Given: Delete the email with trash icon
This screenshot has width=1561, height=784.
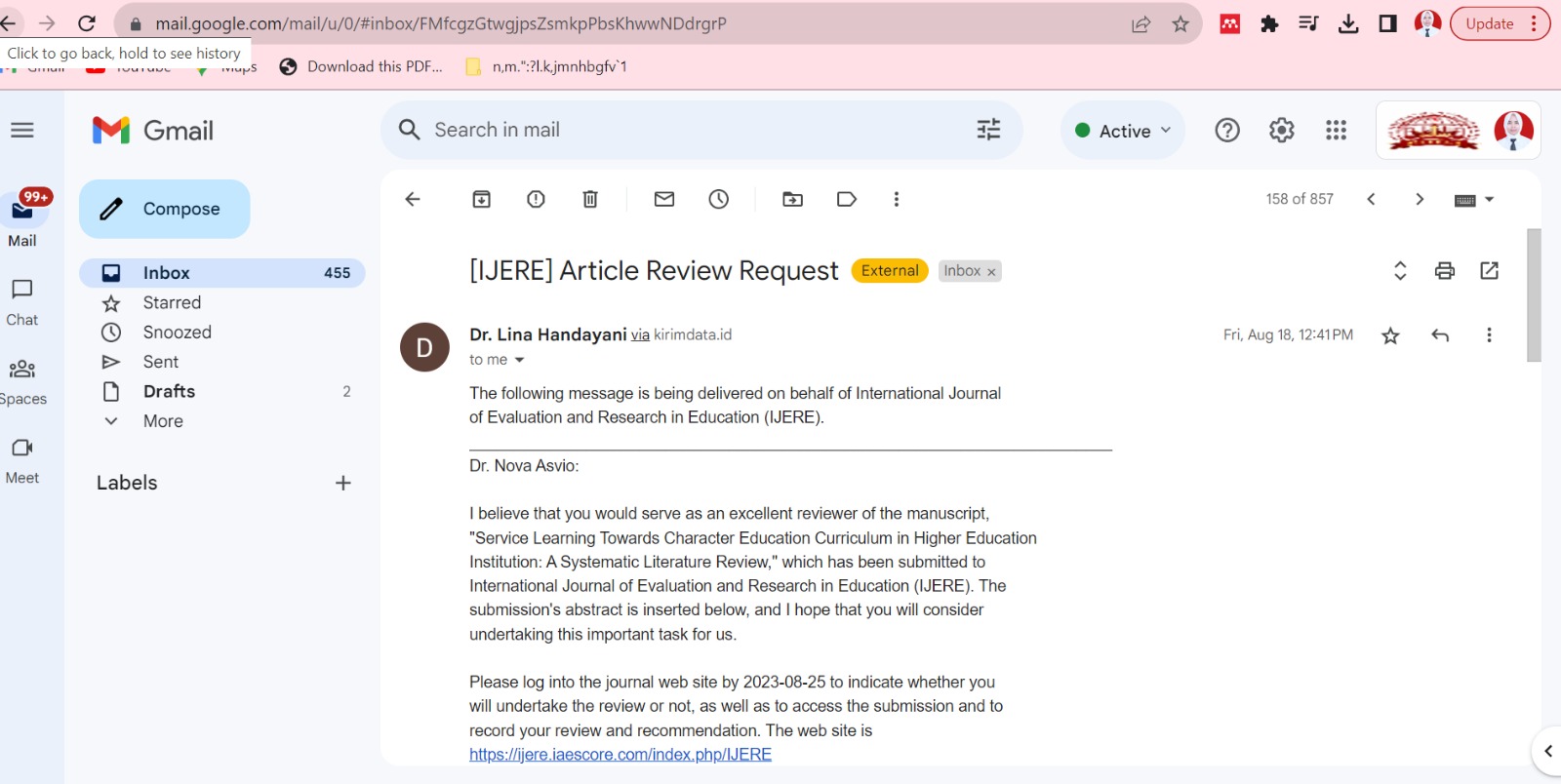Looking at the screenshot, I should coord(590,199).
